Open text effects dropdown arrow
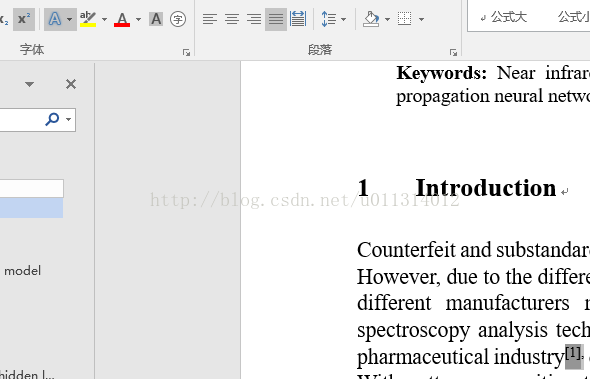This screenshot has height=379, width=590. point(70,19)
